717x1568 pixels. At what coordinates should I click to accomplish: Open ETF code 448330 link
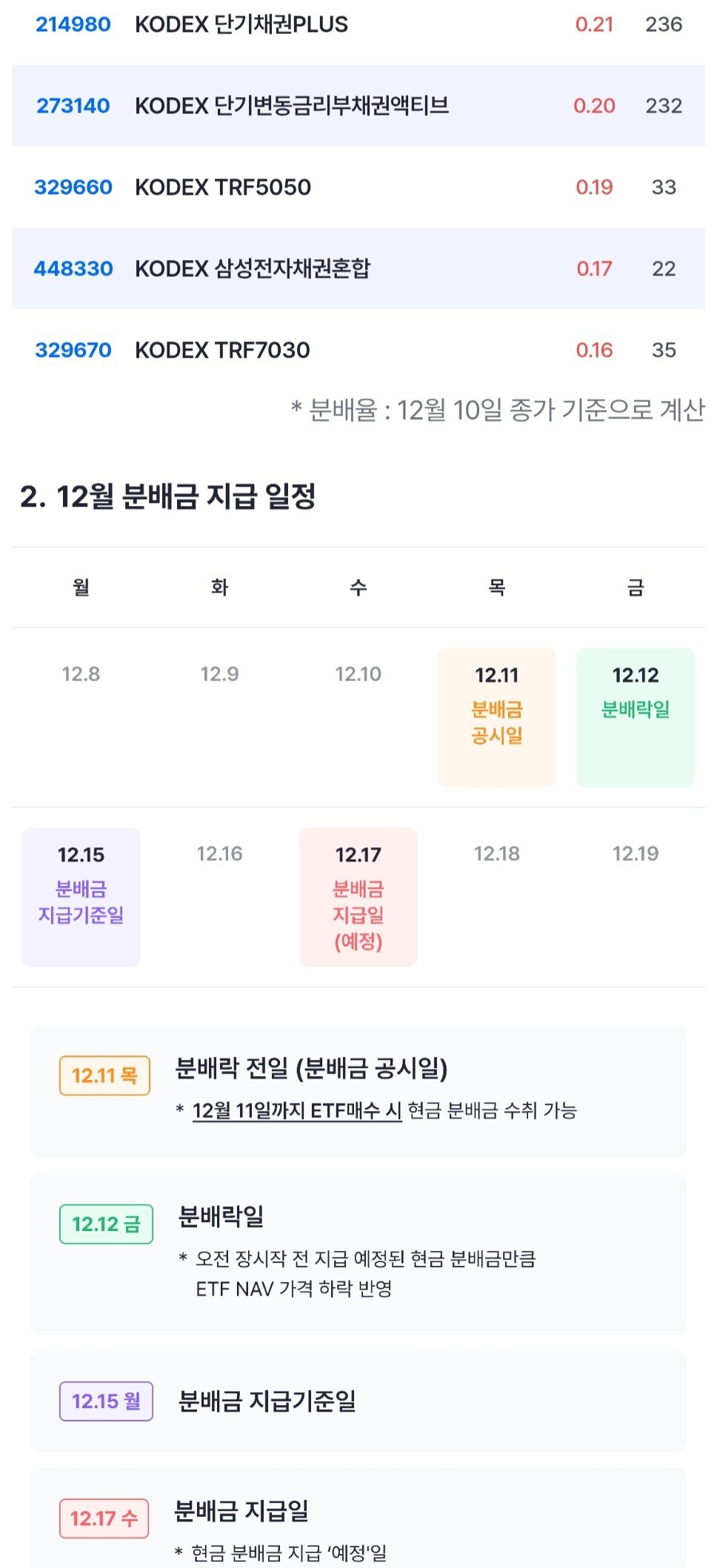[73, 269]
